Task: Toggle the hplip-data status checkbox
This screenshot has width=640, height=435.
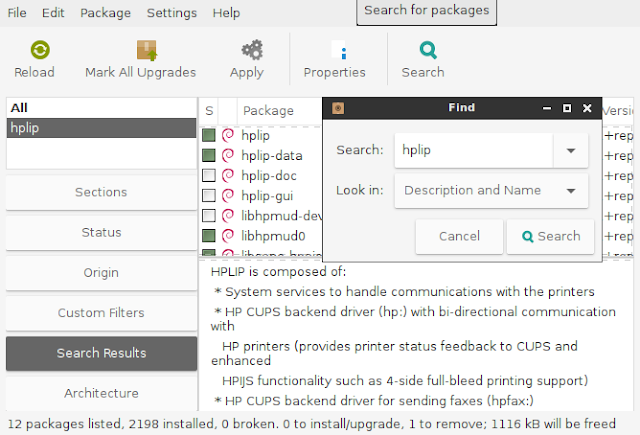Action: [209, 155]
